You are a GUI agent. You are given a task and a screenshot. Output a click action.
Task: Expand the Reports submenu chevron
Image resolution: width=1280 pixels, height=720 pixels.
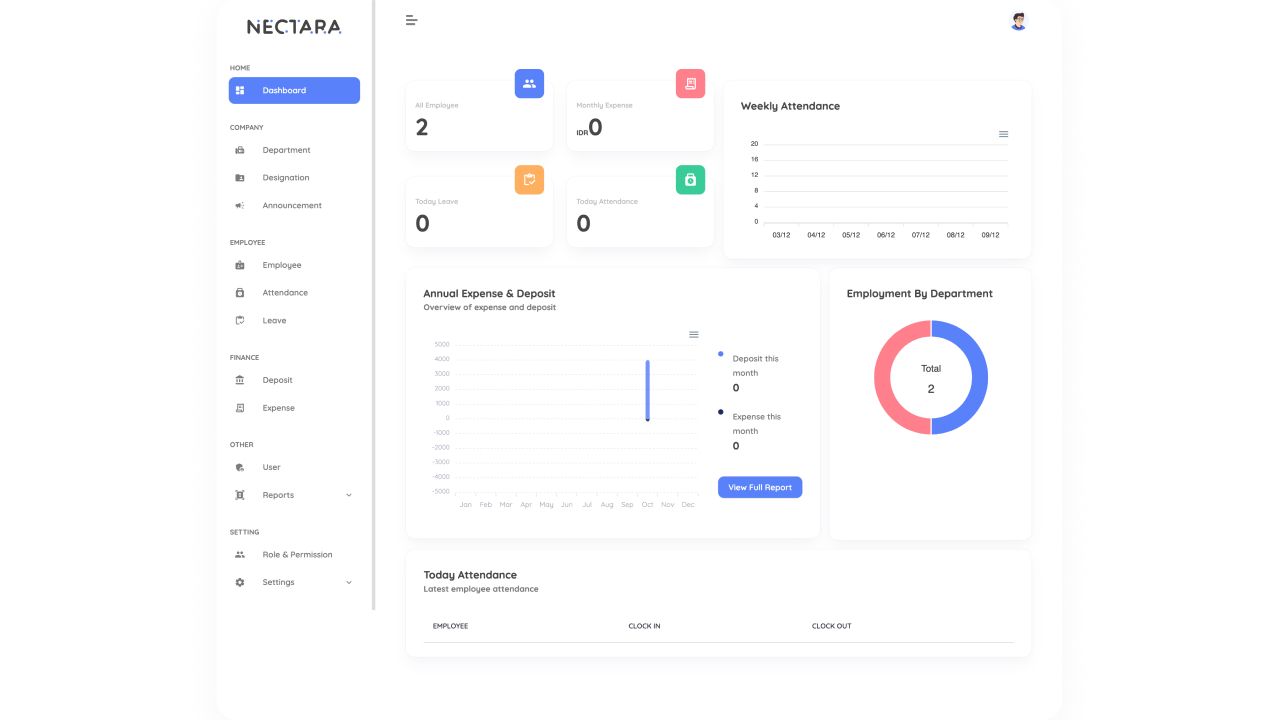click(349, 495)
